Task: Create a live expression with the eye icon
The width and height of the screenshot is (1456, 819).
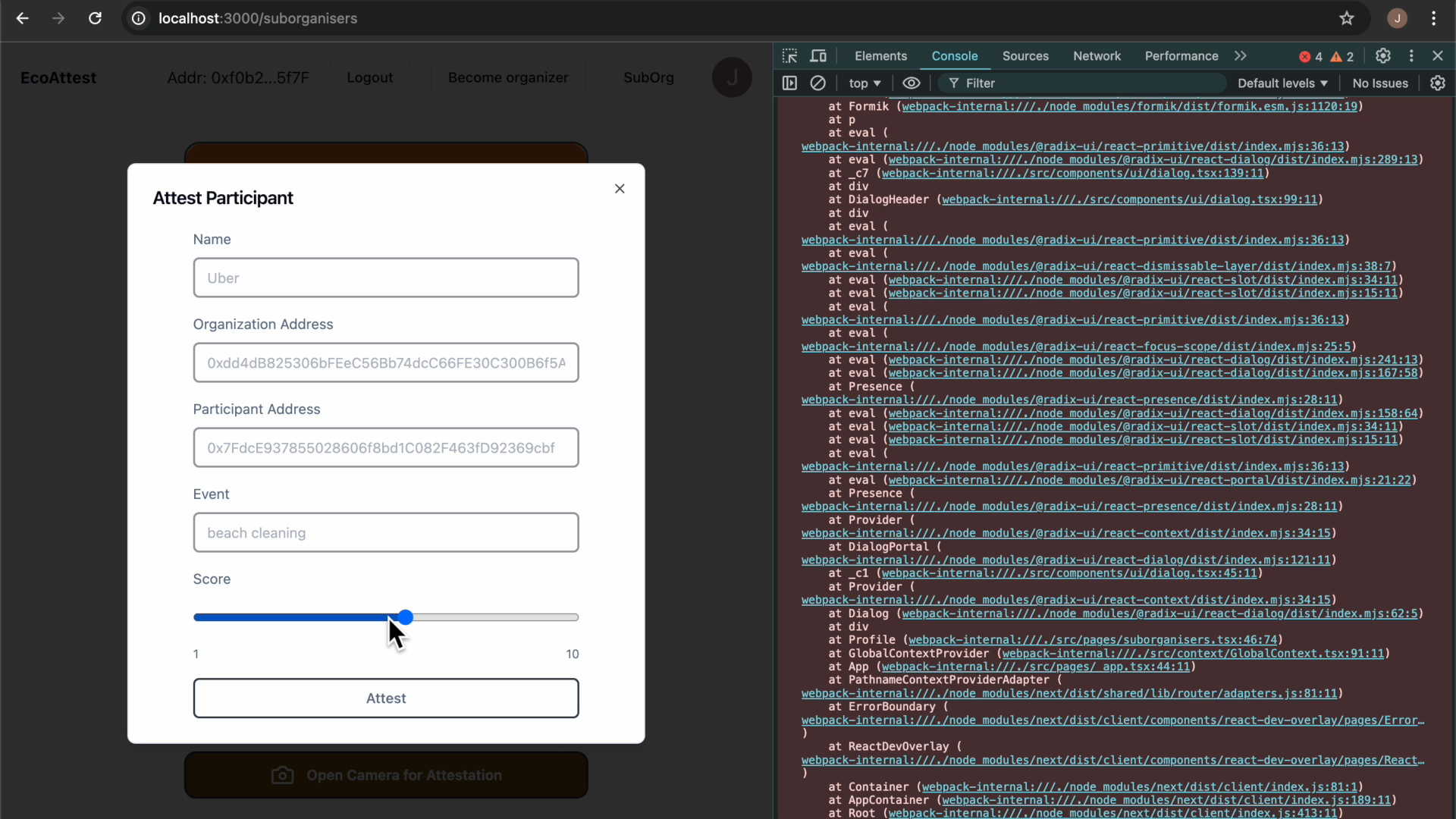Action: [912, 83]
